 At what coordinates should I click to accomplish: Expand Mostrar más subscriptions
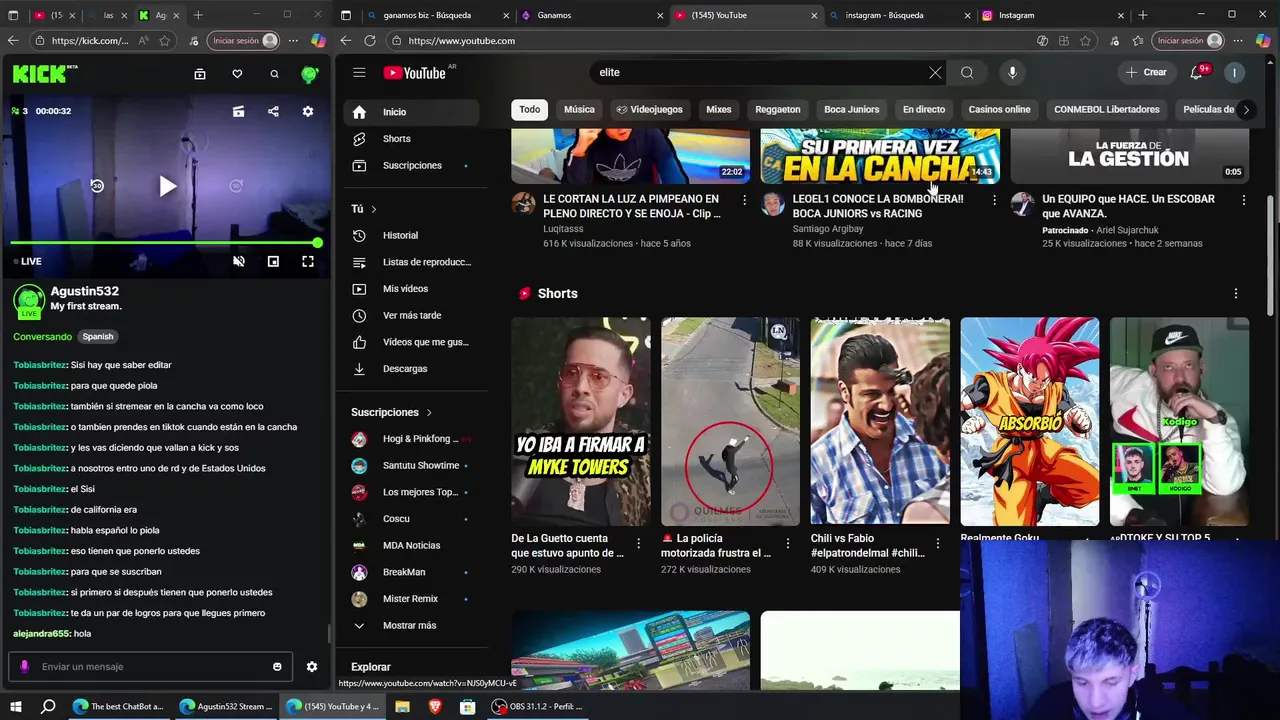coord(413,625)
